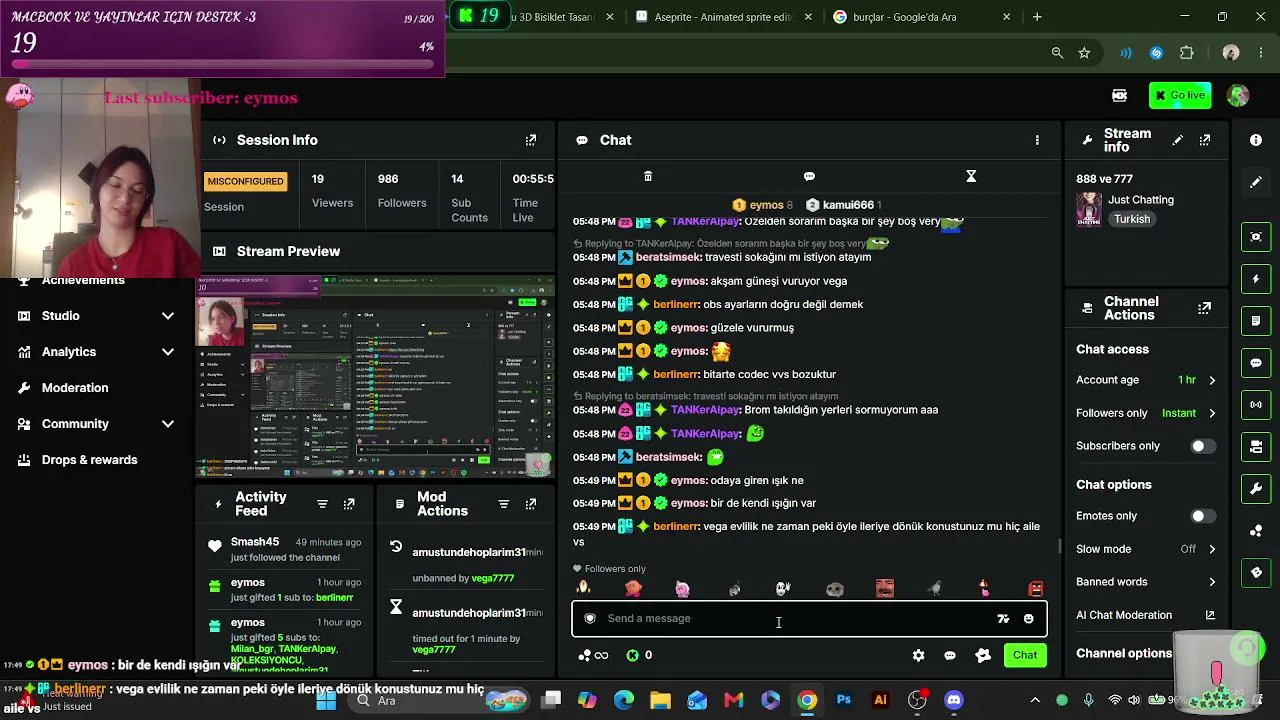Viewport: 1280px width, 720px height.
Task: Click the Go live button
Action: coord(1180,96)
